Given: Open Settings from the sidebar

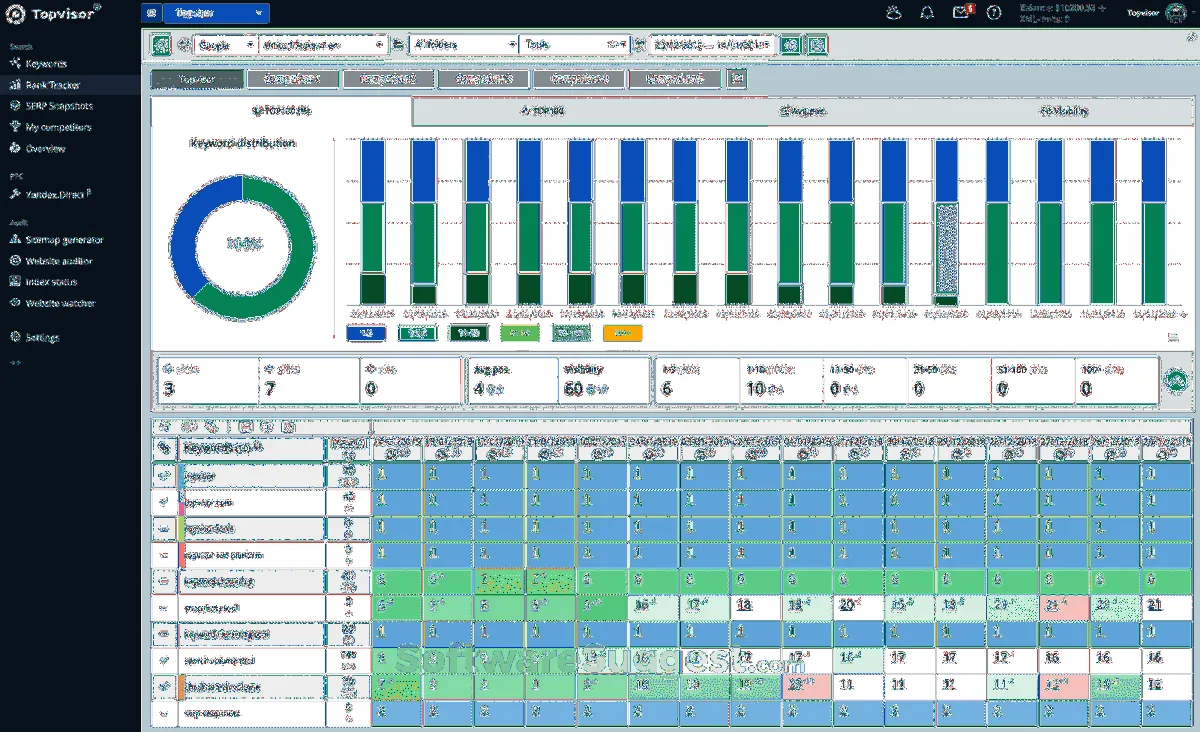Looking at the screenshot, I should tap(42, 338).
